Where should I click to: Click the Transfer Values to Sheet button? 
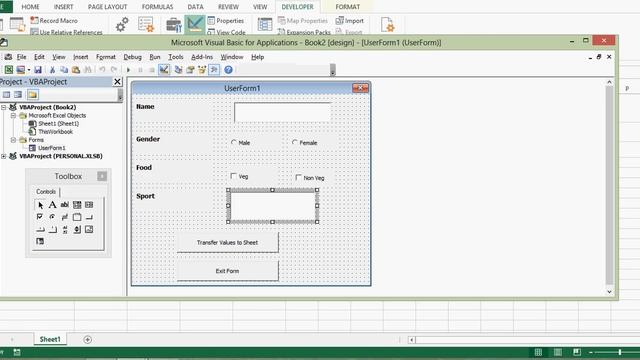pyautogui.click(x=227, y=242)
